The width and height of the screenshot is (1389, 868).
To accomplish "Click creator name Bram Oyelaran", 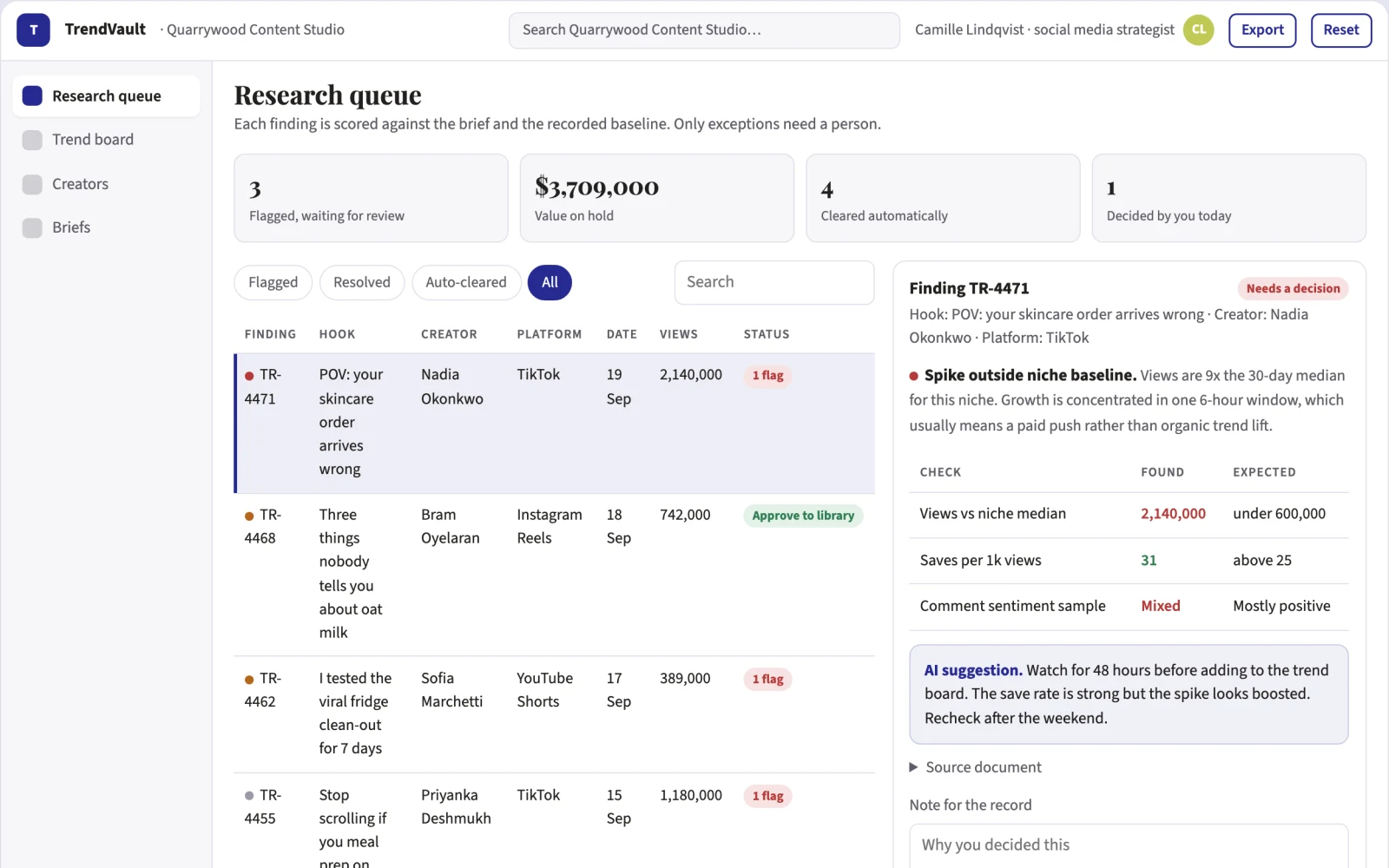I will [451, 527].
